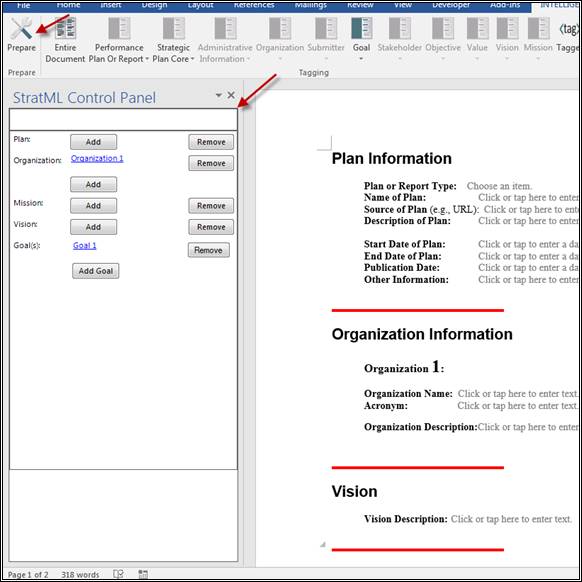Click the Add Goal button

(96, 271)
